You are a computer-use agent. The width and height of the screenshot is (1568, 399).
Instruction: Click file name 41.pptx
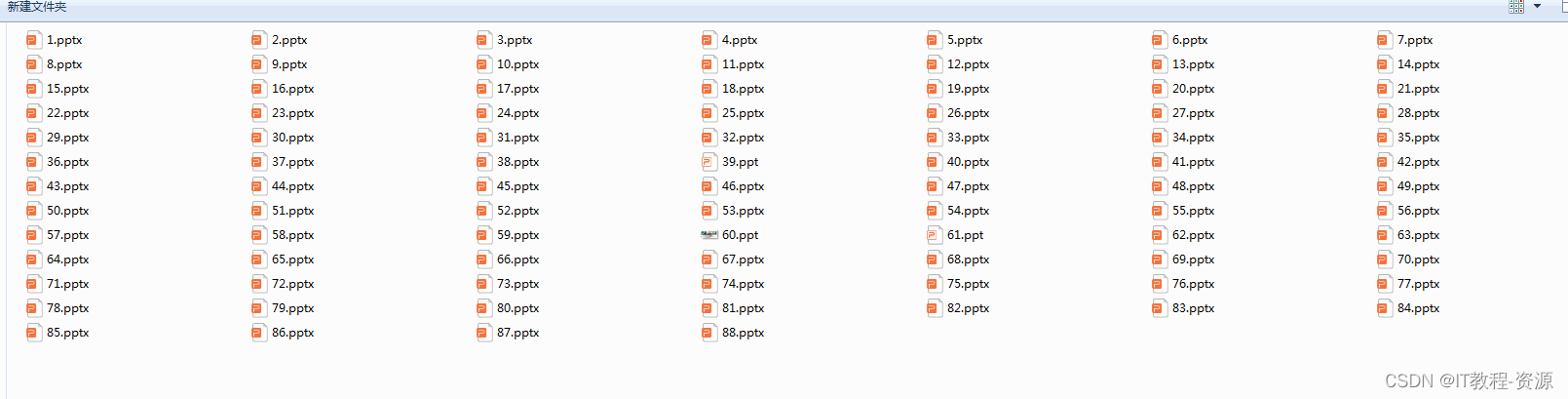pos(1194,162)
